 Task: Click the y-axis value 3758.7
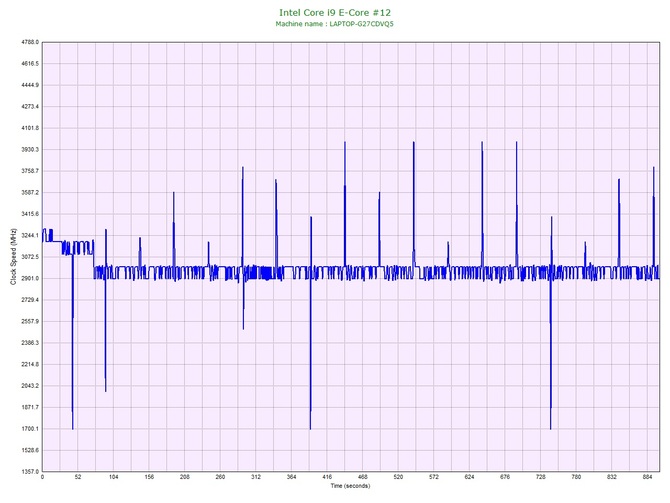click(x=30, y=171)
